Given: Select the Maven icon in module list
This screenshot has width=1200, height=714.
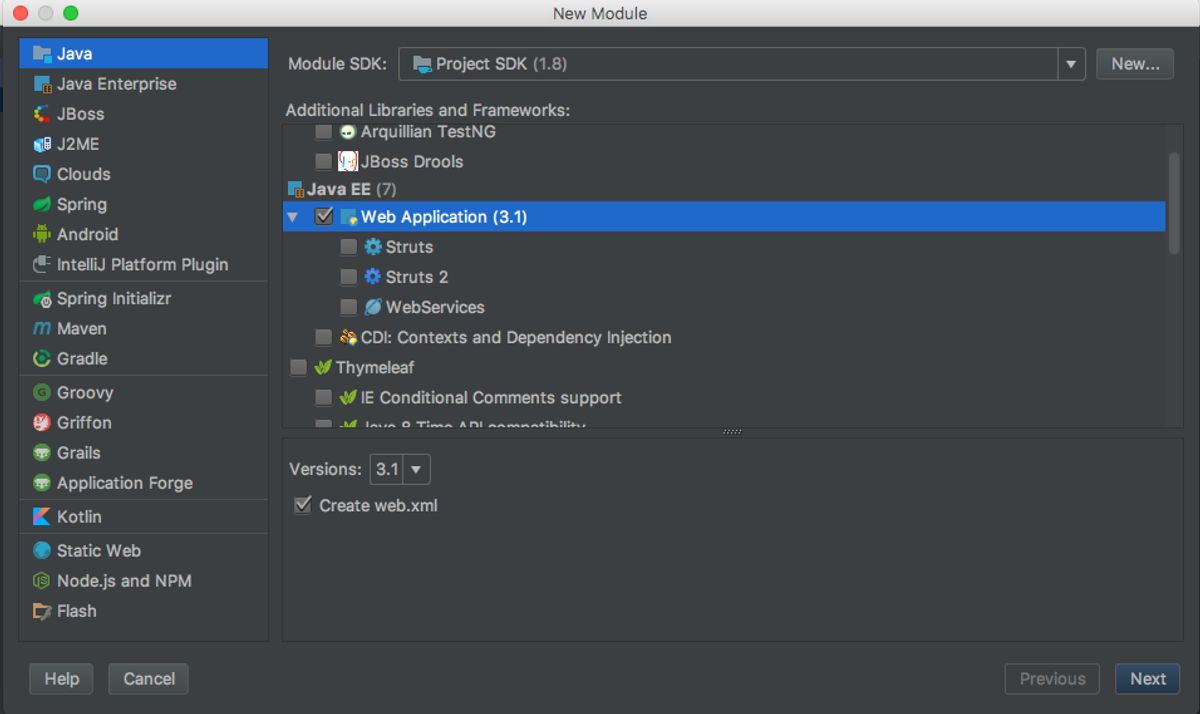Looking at the screenshot, I should (x=41, y=328).
